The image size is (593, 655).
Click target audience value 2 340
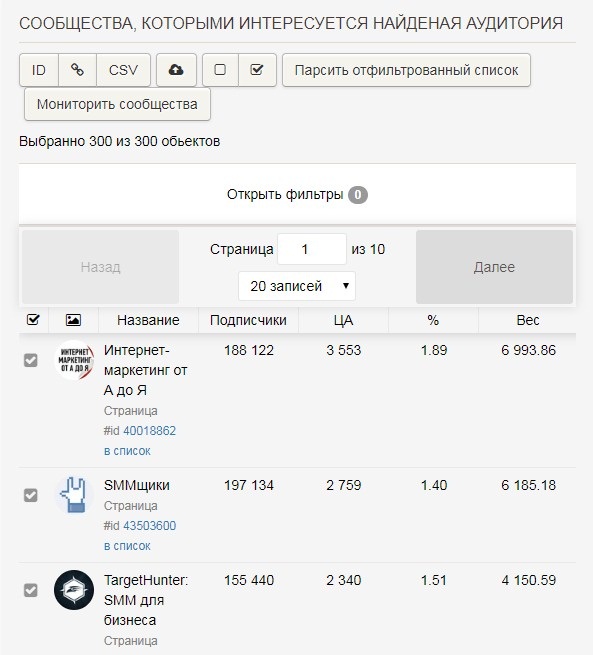point(344,580)
